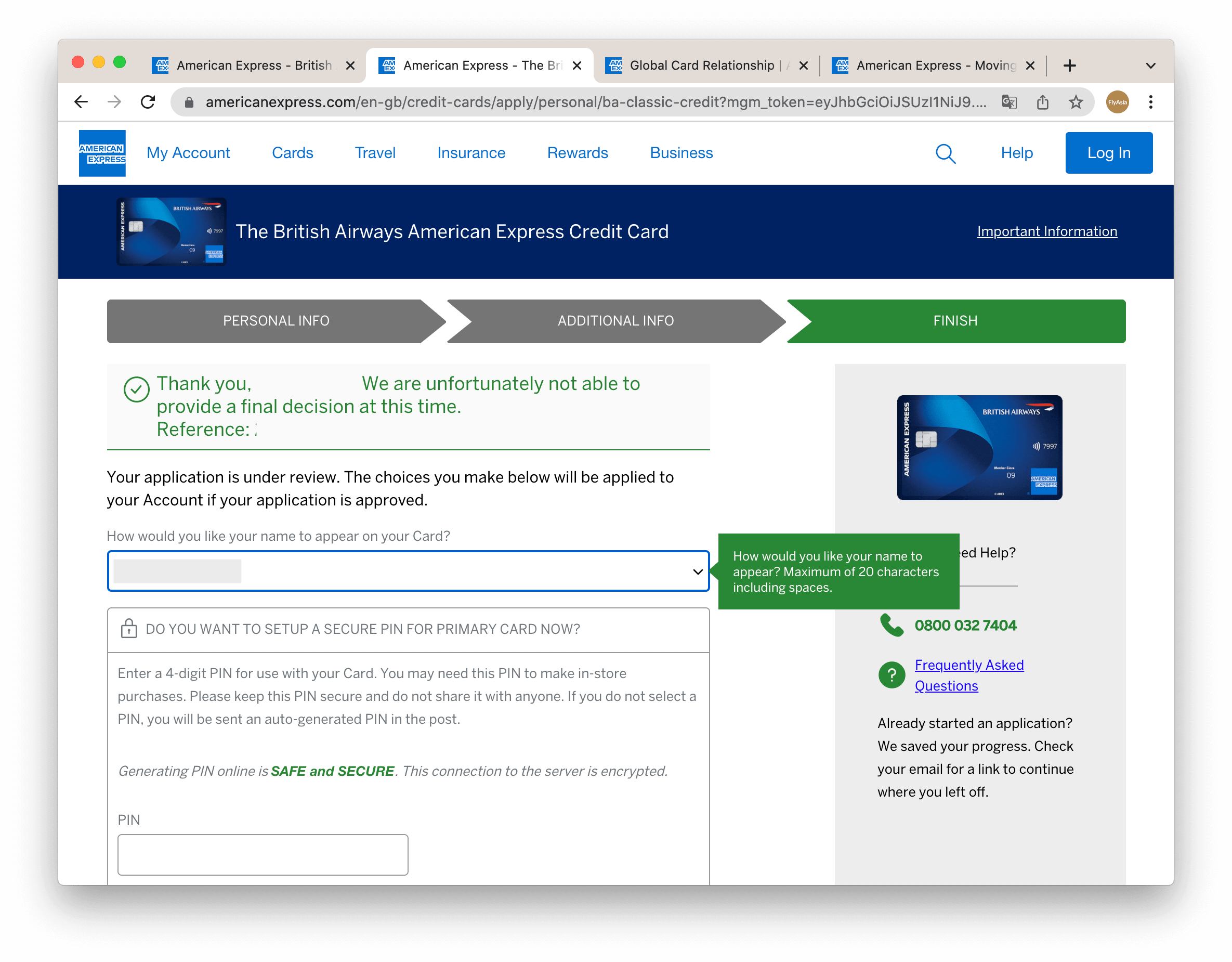This screenshot has width=1232, height=962.
Task: Open the Rewards navigation menu
Action: pyautogui.click(x=578, y=153)
